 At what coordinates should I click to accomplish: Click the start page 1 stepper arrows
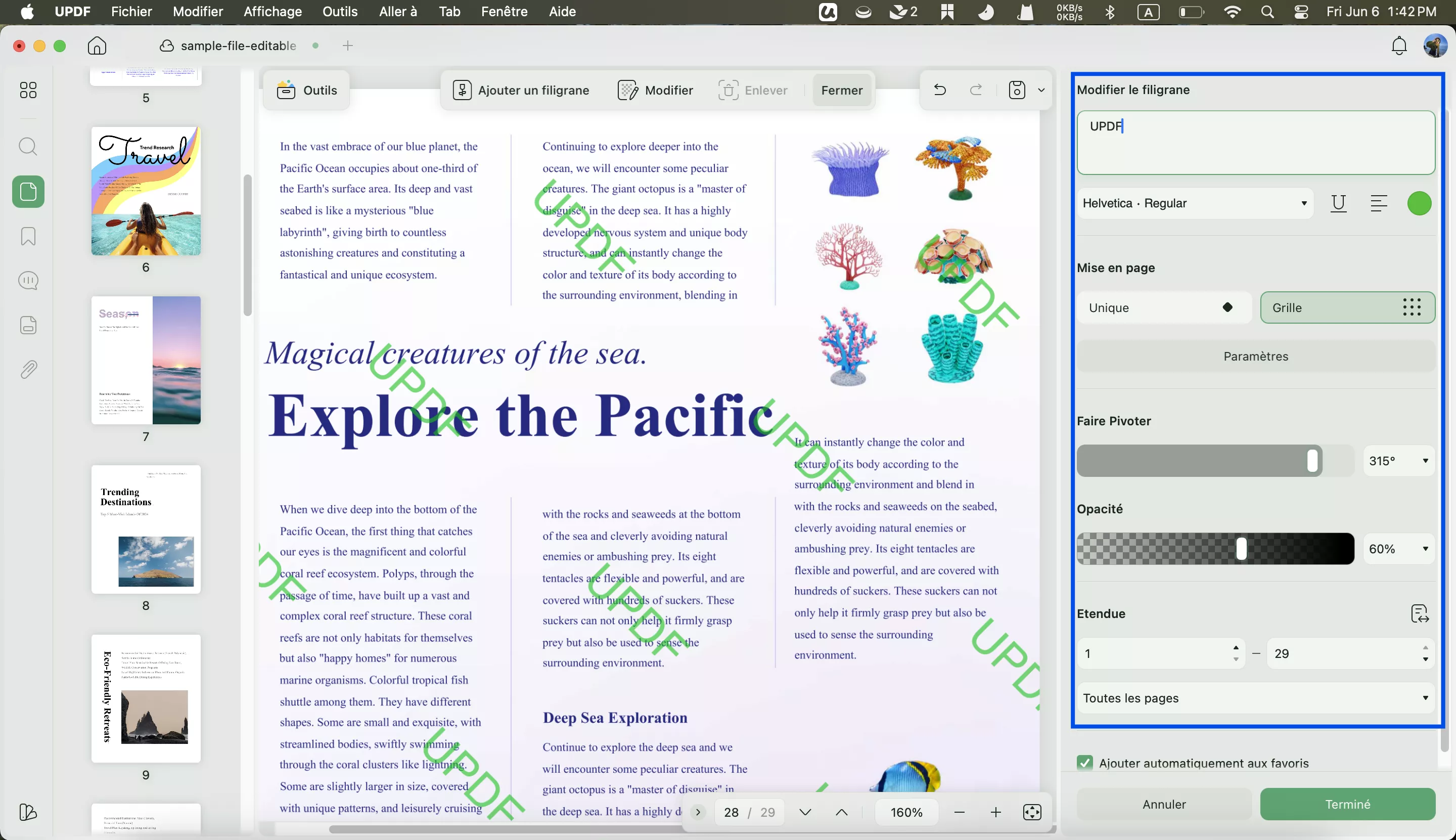click(1236, 654)
